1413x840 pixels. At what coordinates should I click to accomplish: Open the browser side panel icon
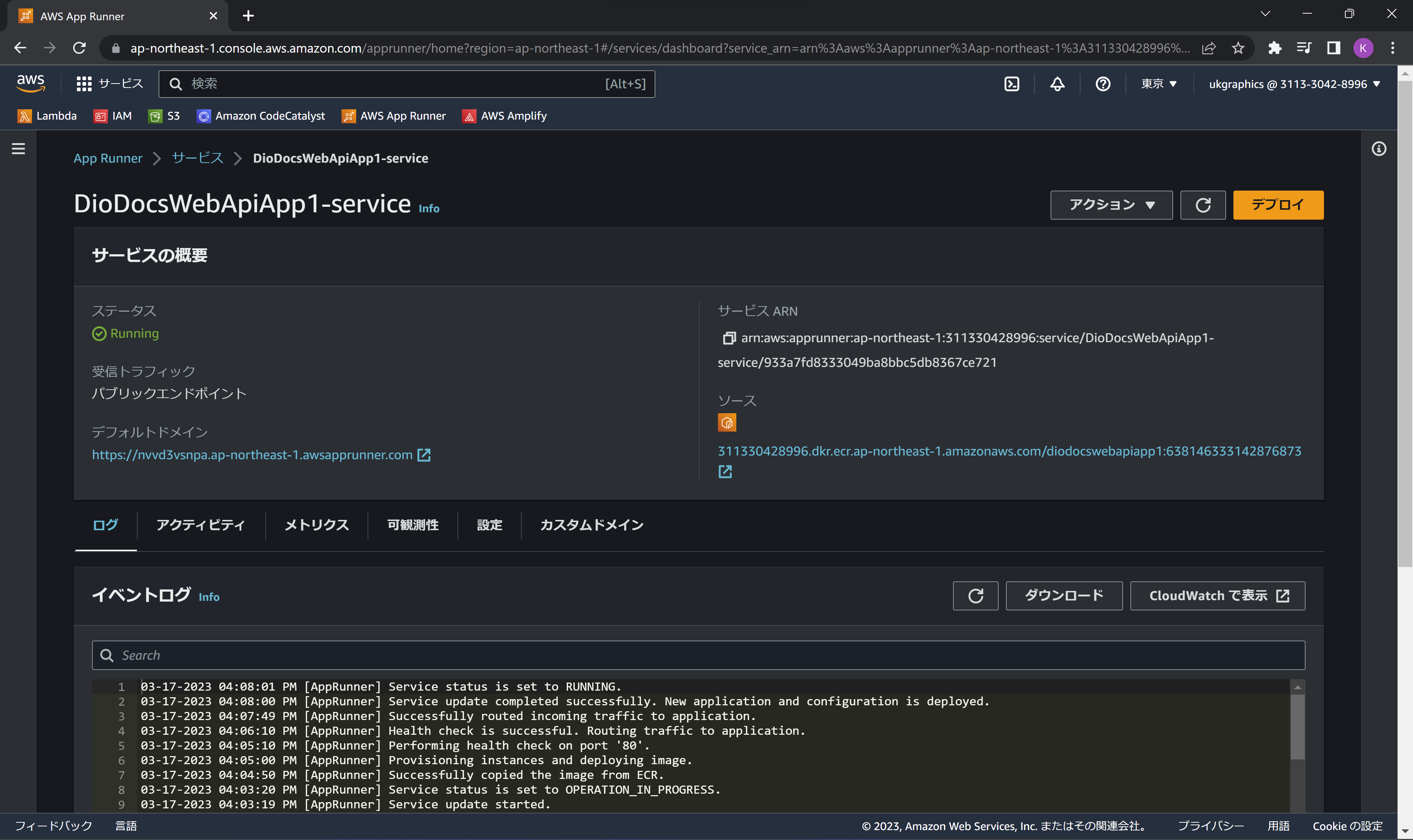[x=1333, y=48]
